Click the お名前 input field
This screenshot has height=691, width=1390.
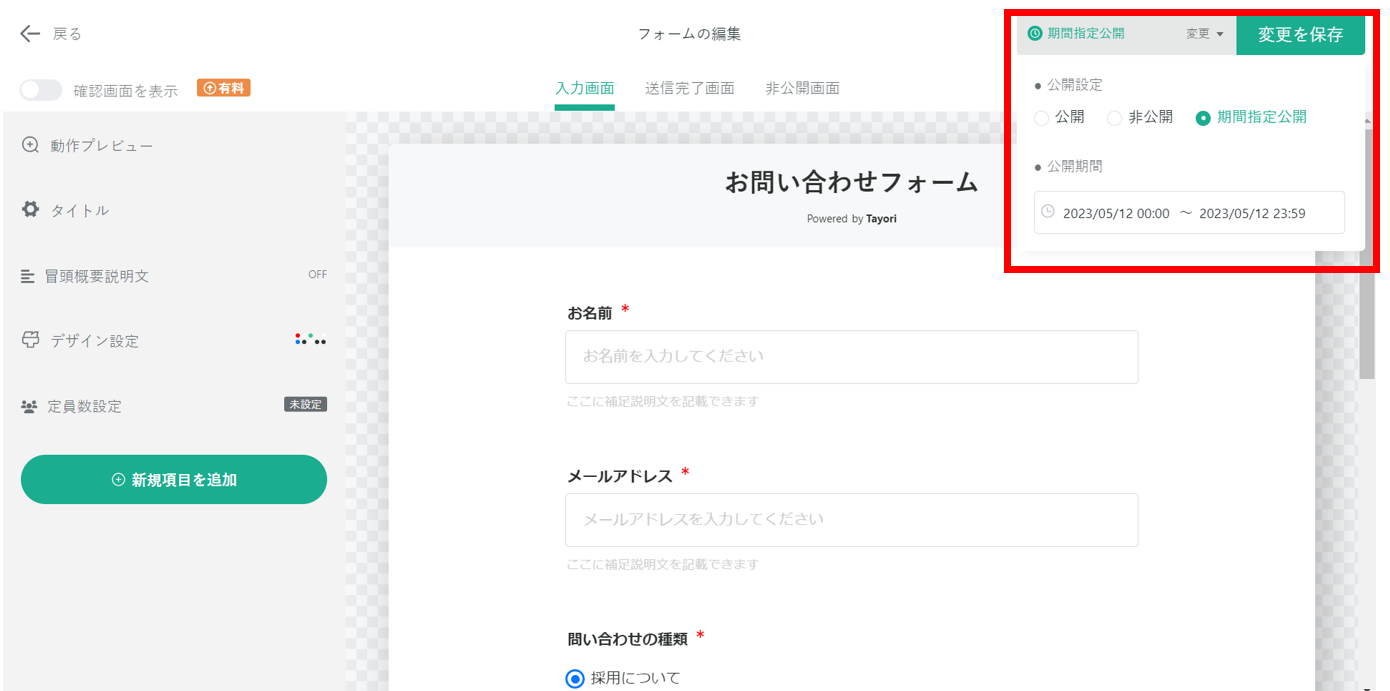click(x=851, y=357)
